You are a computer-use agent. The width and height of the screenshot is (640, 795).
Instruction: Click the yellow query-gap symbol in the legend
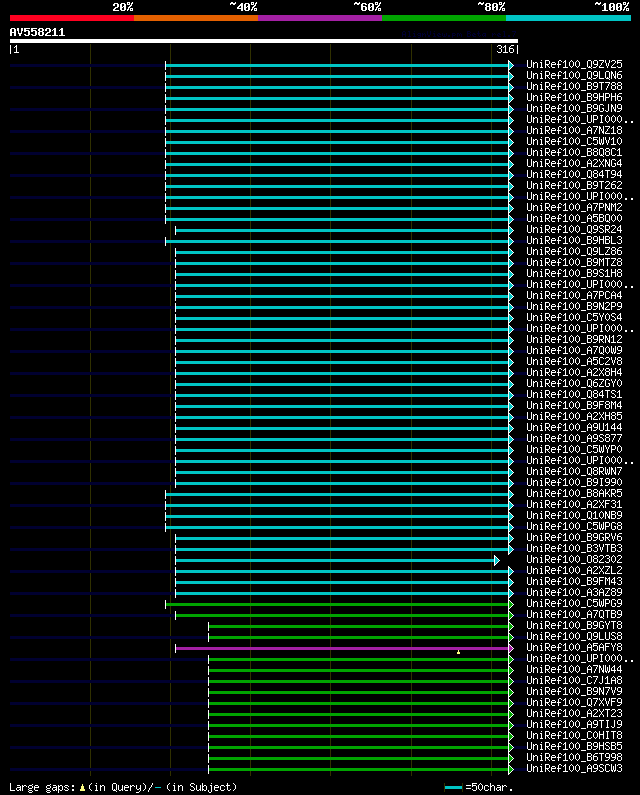pos(82,787)
